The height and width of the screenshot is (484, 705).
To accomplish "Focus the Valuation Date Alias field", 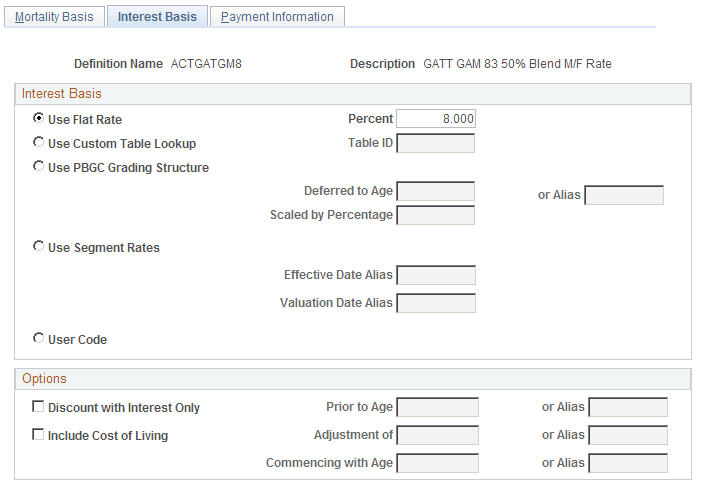I will click(x=436, y=303).
